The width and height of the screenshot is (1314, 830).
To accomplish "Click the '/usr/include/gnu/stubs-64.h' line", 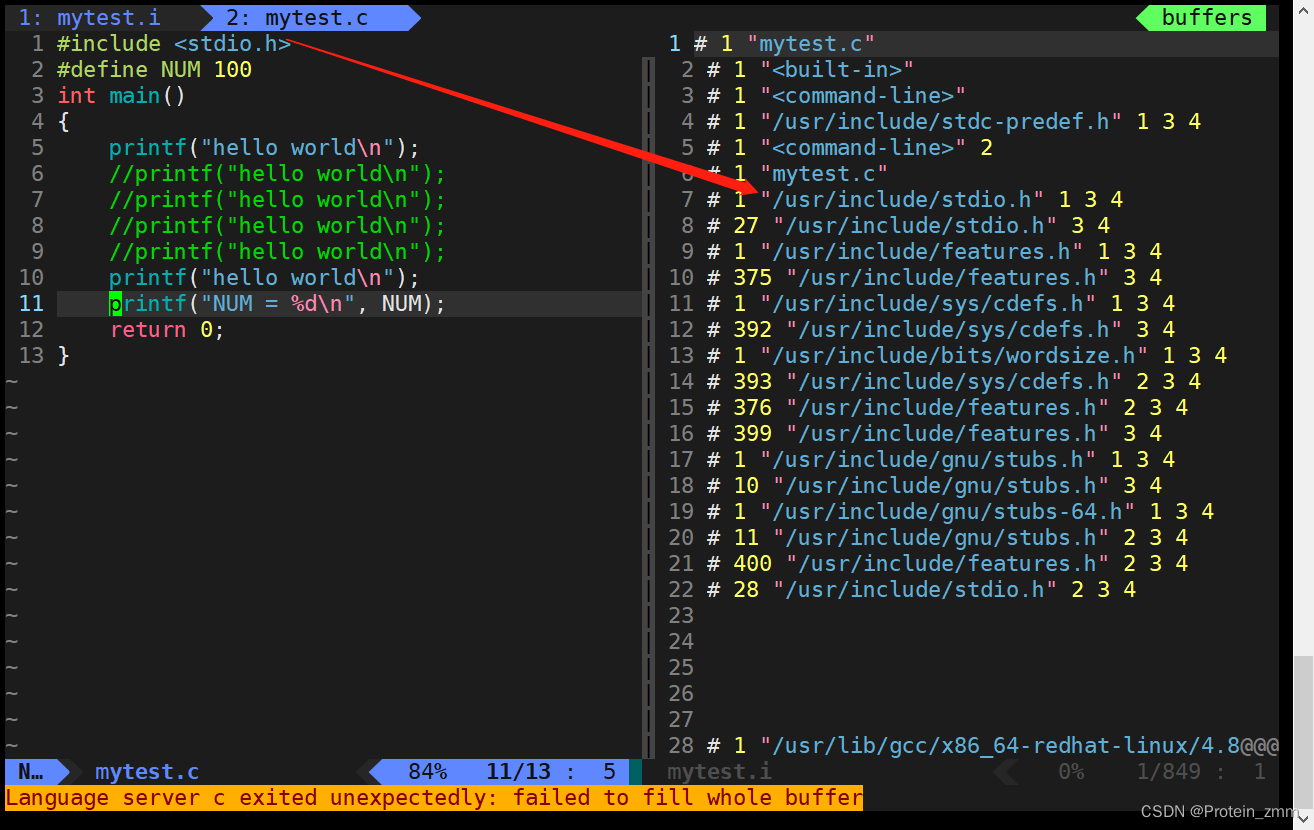I will click(961, 512).
